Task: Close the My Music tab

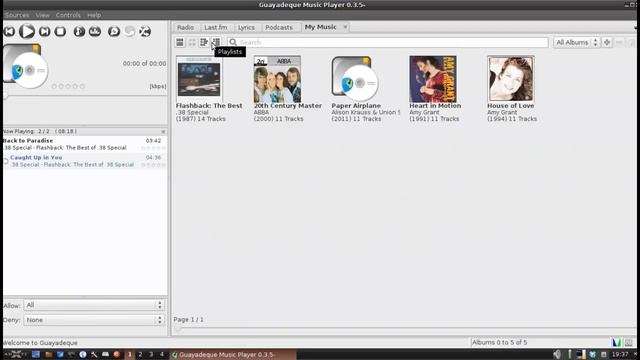Action: click(x=345, y=27)
